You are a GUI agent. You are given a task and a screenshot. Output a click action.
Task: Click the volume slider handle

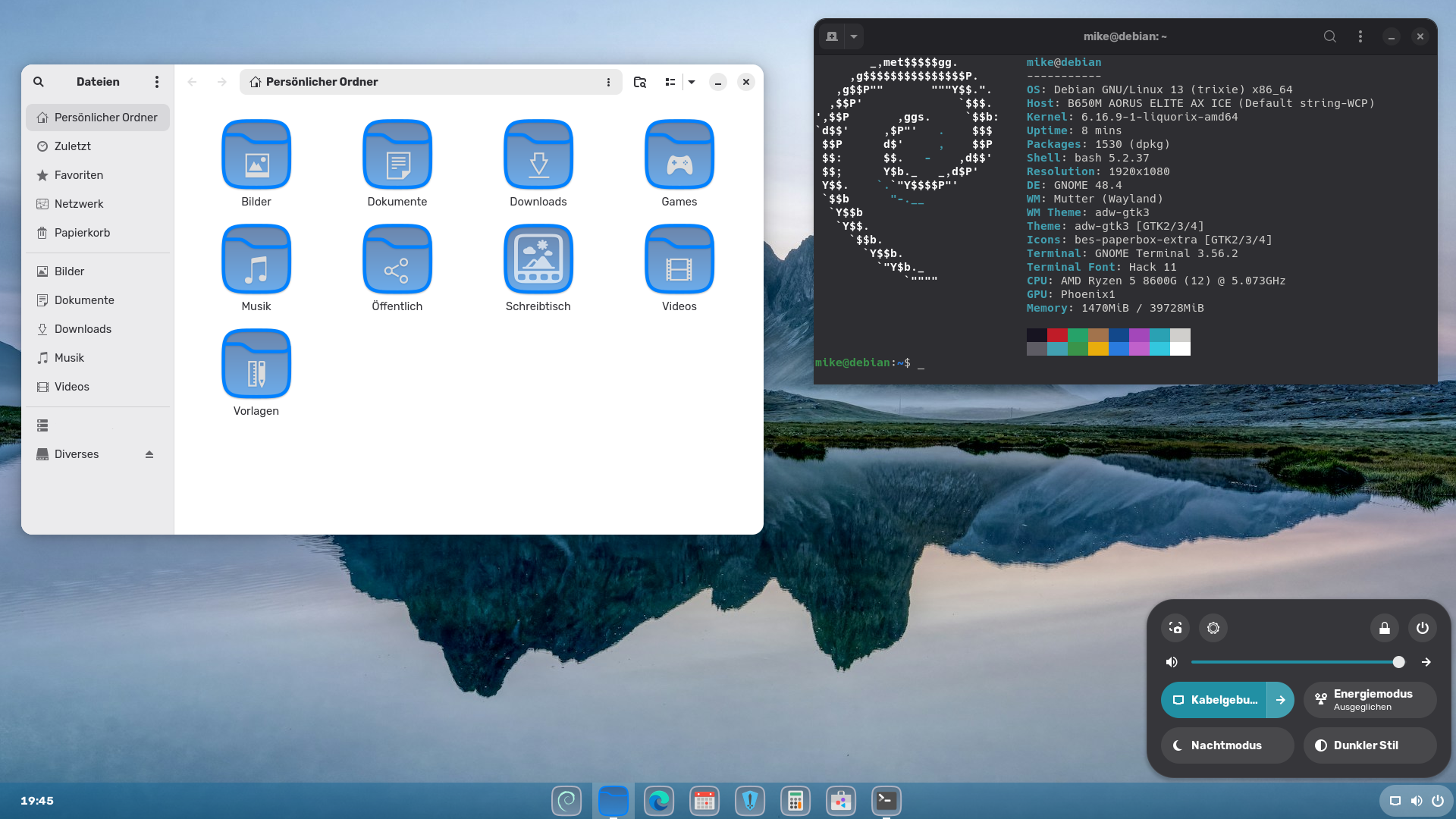pos(1399,662)
